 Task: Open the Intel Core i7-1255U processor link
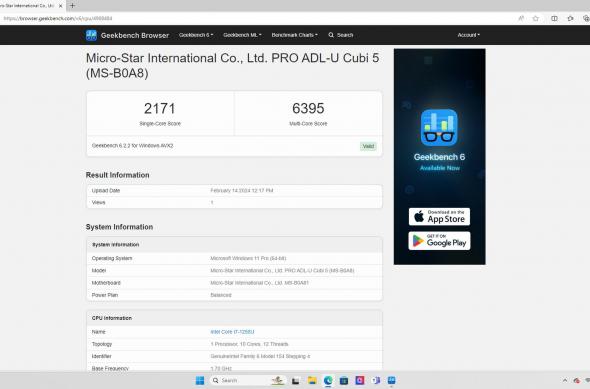[232, 332]
